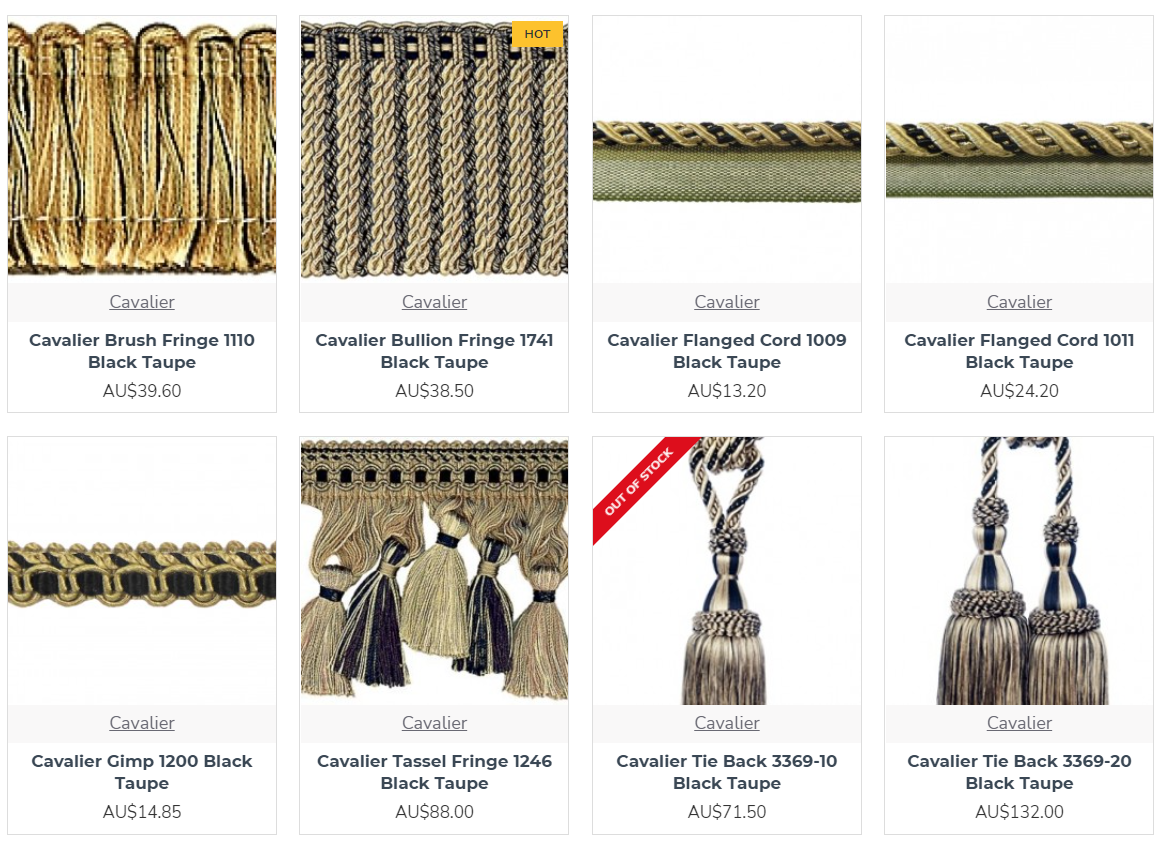The height and width of the screenshot is (849, 1167).
Task: Click the Cavalier Brush Fringe 1110 Black Taupe title
Action: click(x=141, y=351)
